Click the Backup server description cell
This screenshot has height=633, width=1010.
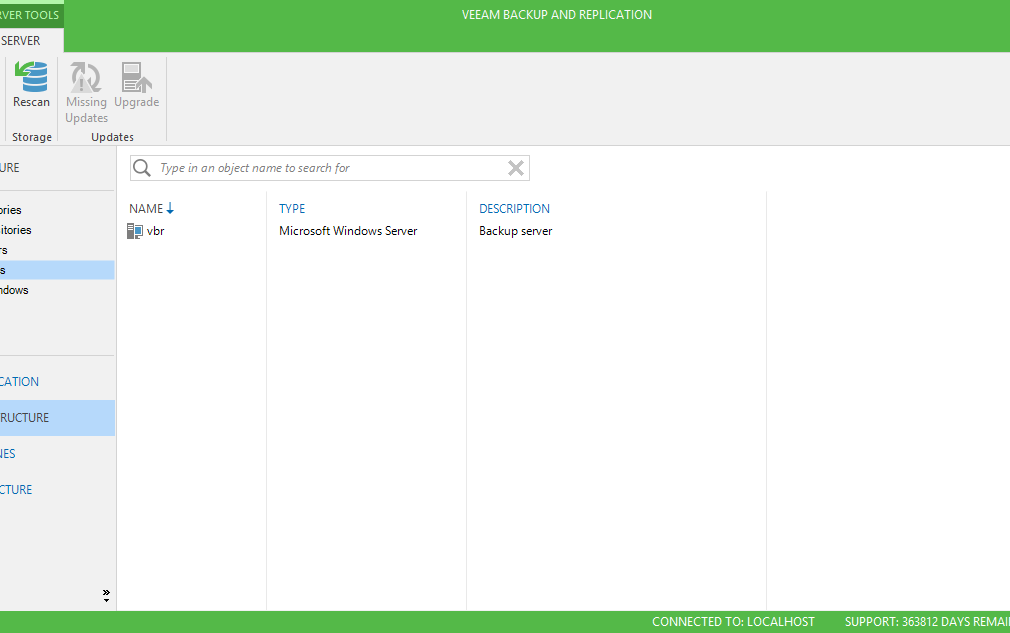515,231
